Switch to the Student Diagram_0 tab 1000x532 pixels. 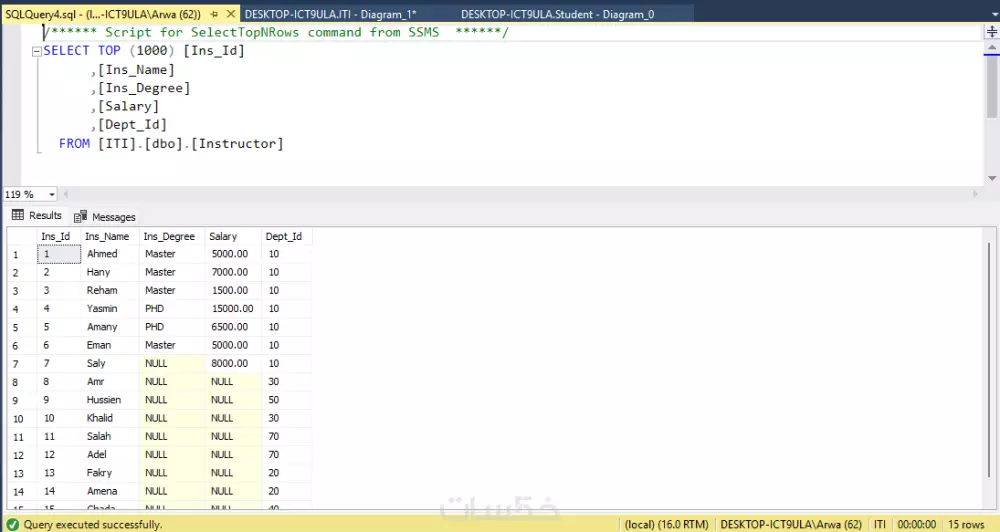click(x=557, y=14)
